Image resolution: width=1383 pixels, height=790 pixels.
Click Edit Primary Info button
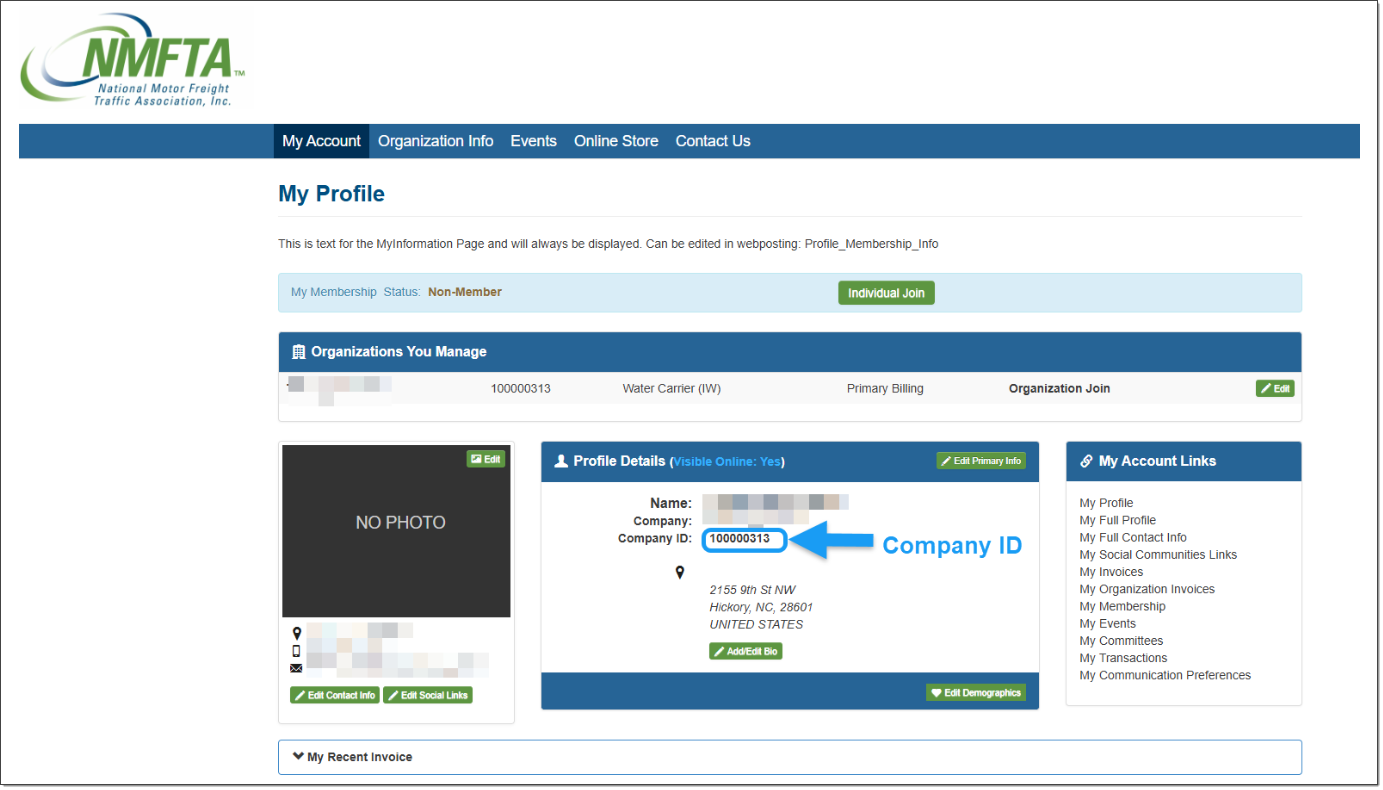click(x=981, y=461)
